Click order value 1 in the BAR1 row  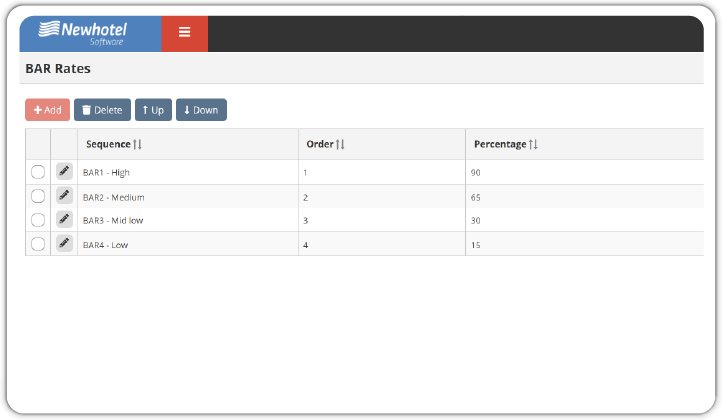click(x=305, y=173)
